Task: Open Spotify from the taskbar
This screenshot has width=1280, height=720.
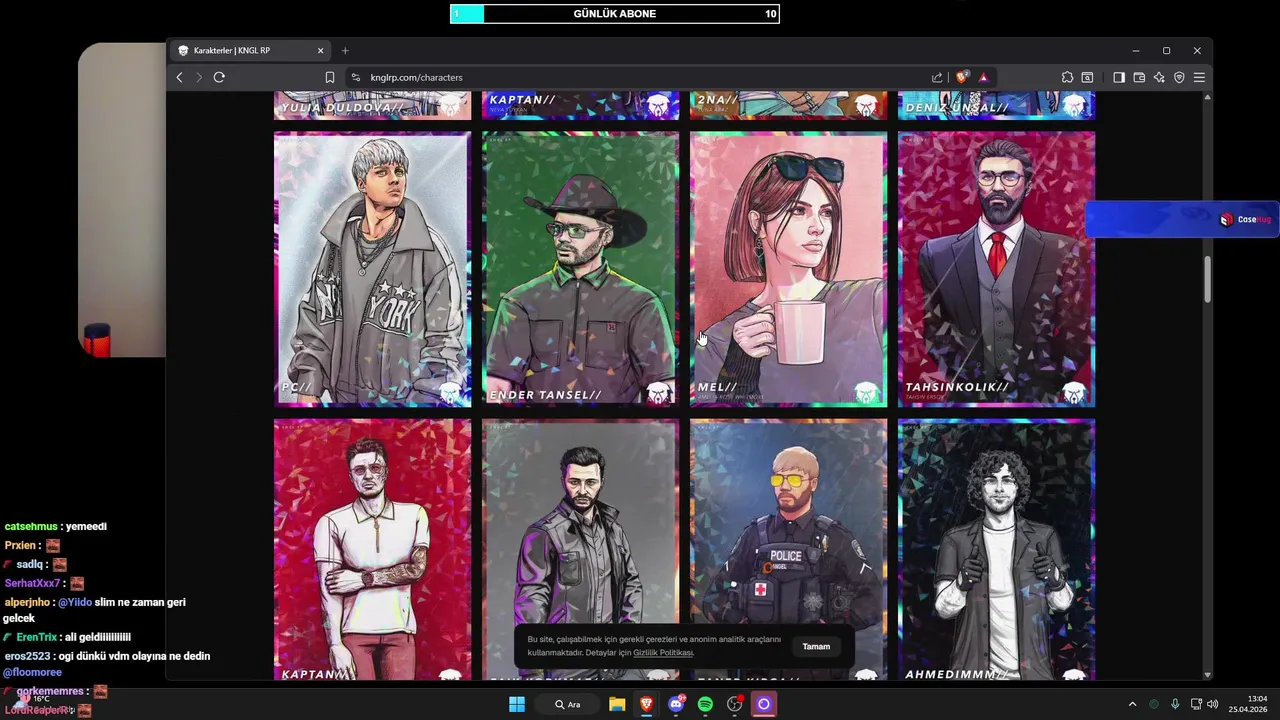Action: 705,704
